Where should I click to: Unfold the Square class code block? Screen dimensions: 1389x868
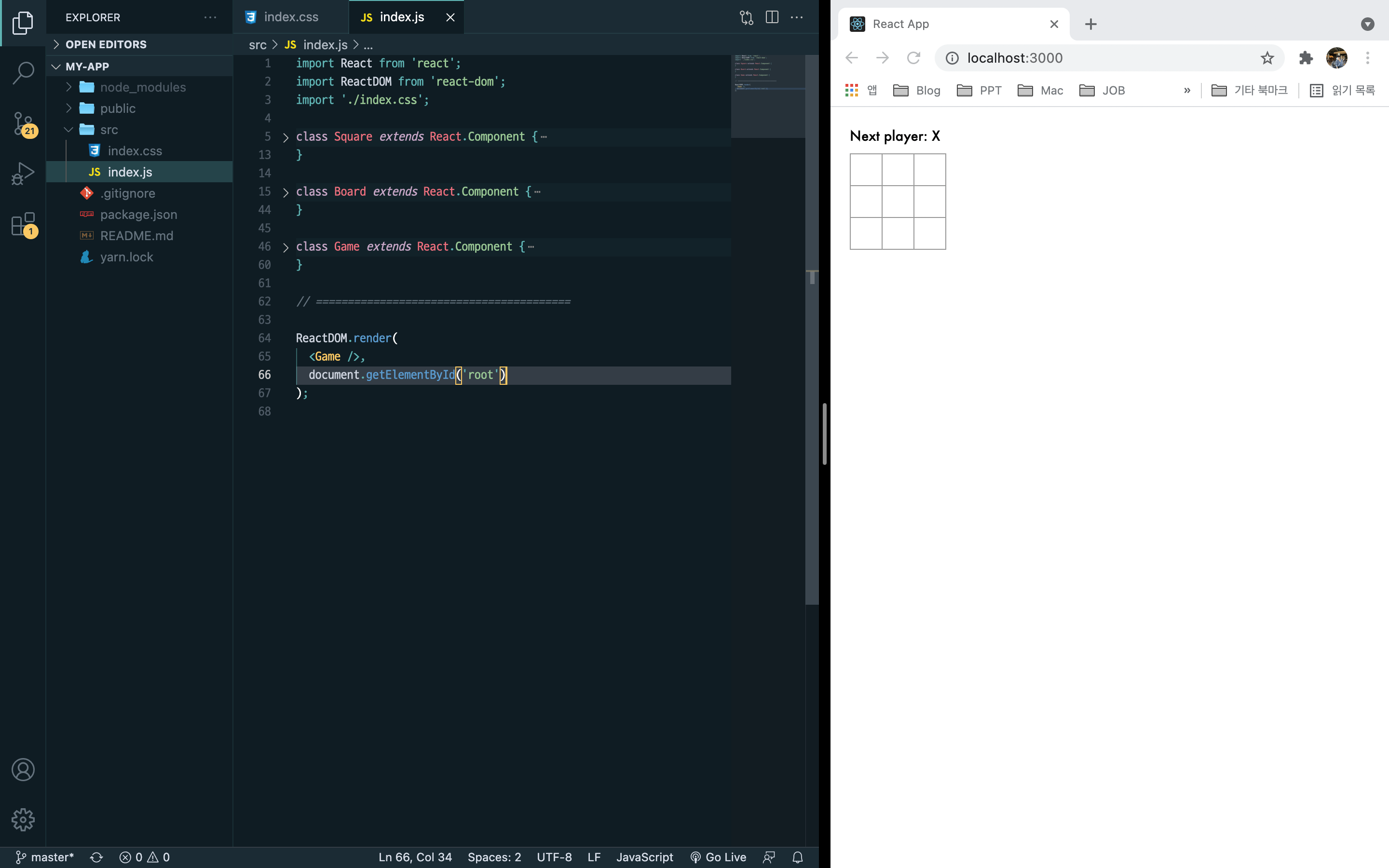[x=286, y=137]
